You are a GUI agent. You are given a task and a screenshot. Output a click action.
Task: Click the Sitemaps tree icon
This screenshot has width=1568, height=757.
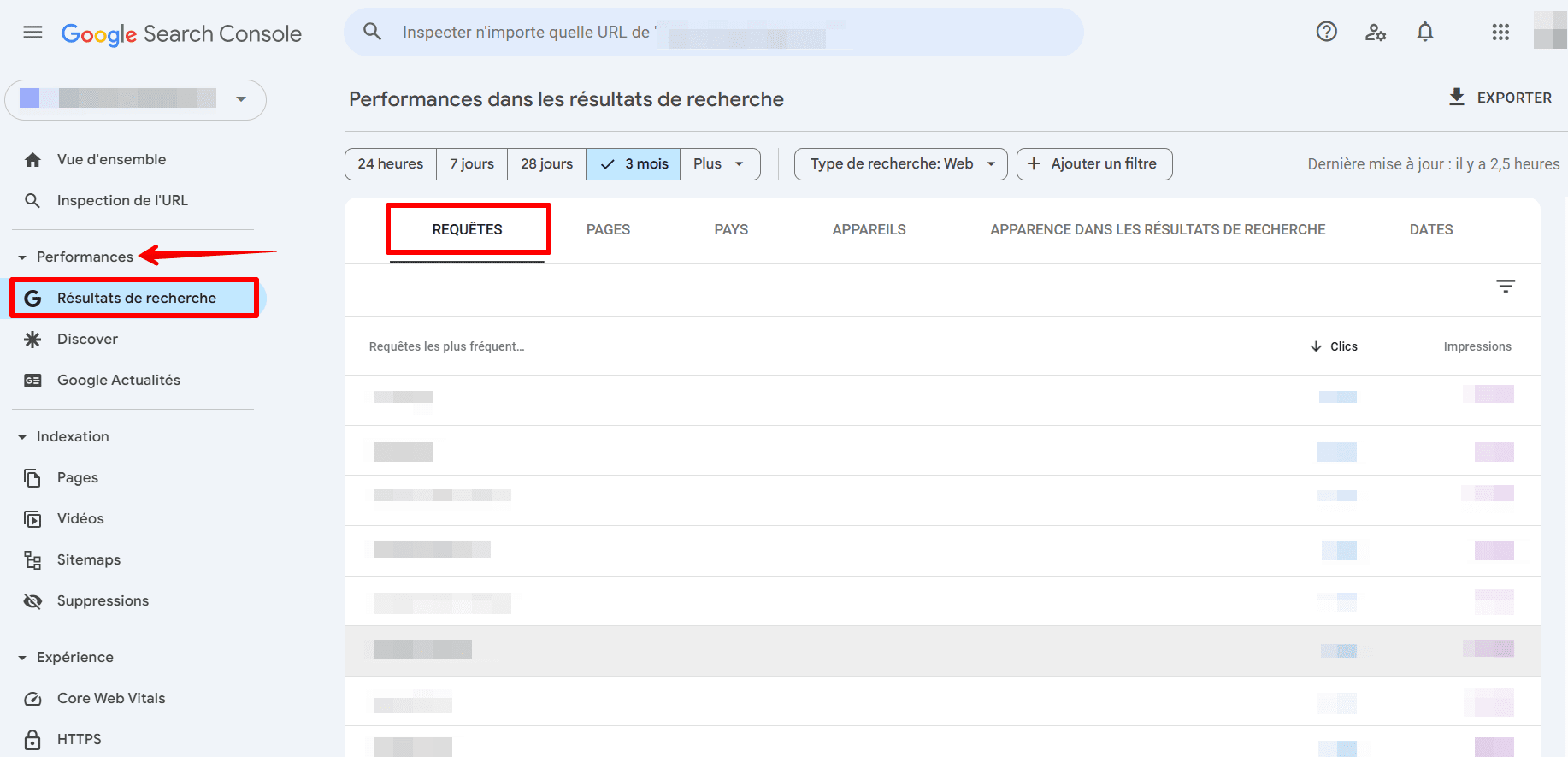coord(32,560)
